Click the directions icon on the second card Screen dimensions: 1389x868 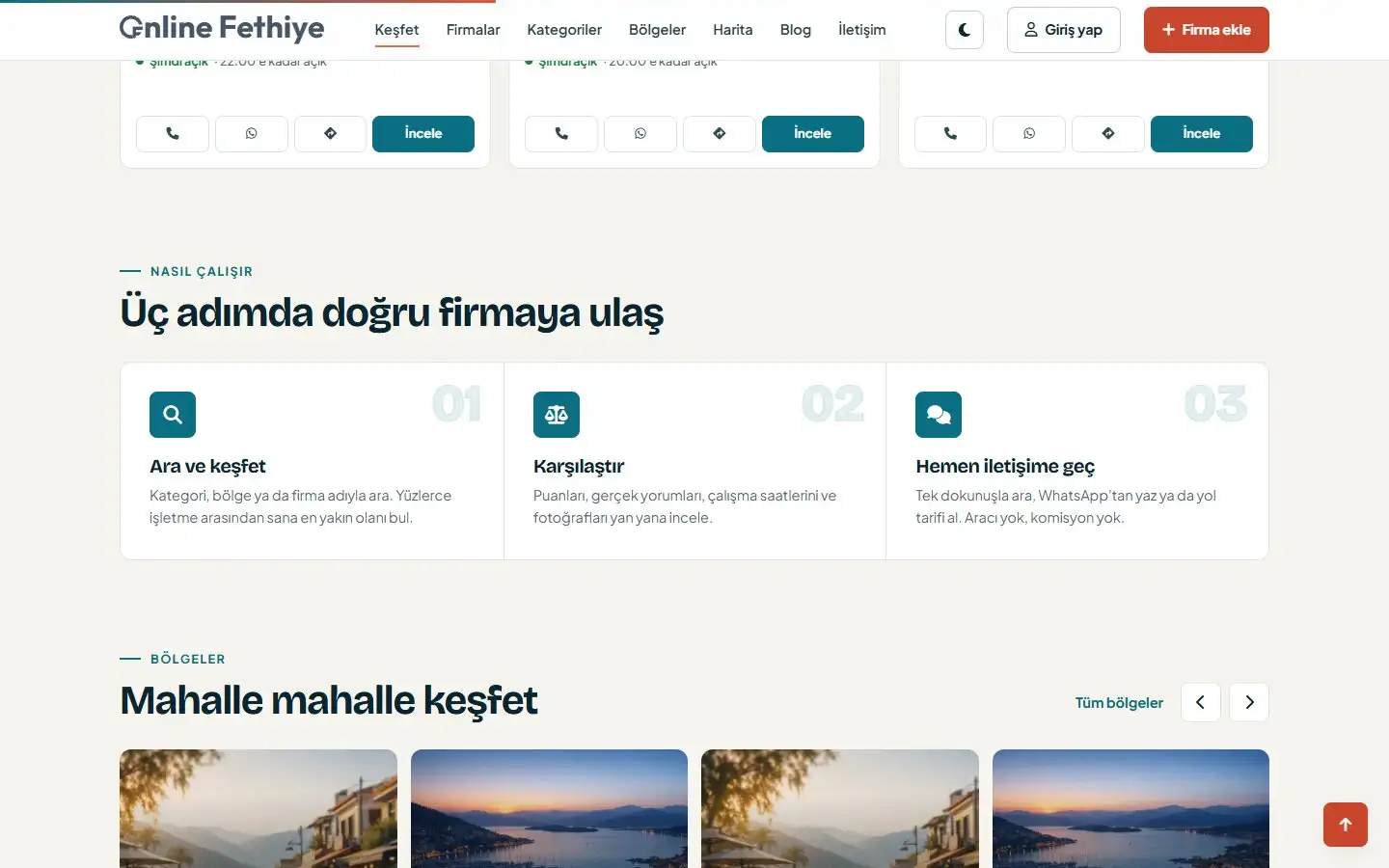720,134
